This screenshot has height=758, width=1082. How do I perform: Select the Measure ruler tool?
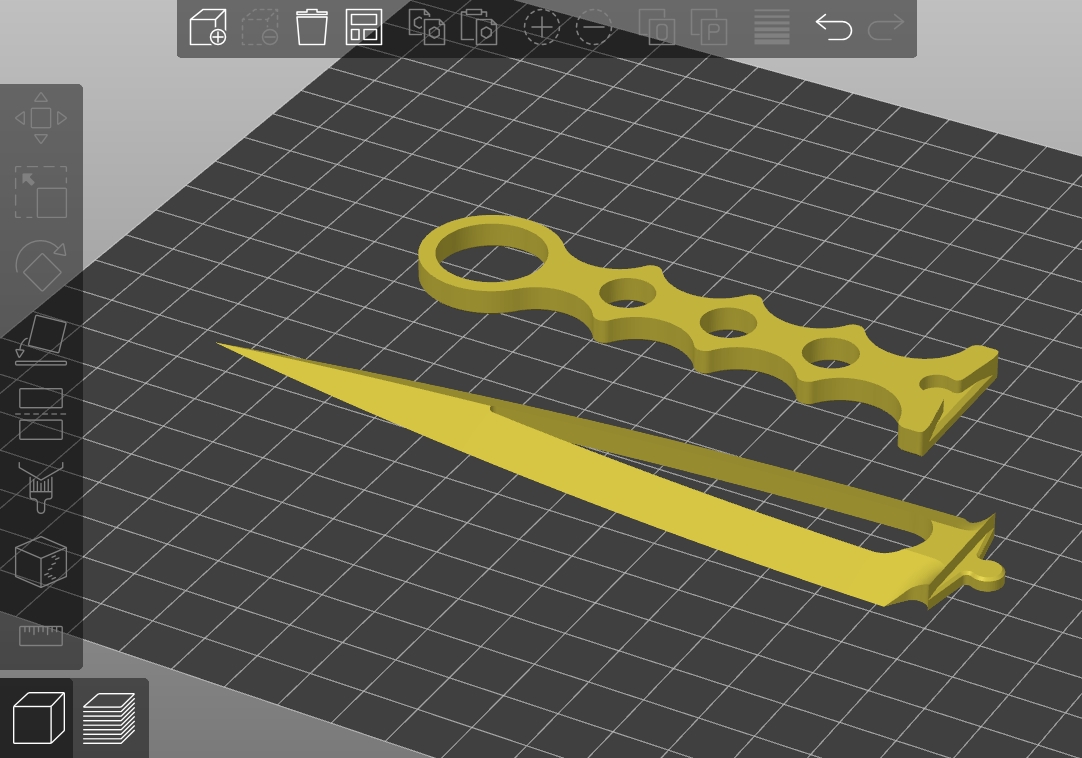pyautogui.click(x=41, y=636)
